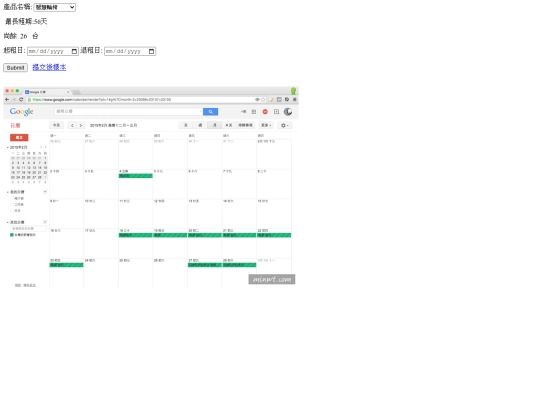540x405 pixels.
Task: Click the "產品名稱:" label
Action: click(x=18, y=7)
